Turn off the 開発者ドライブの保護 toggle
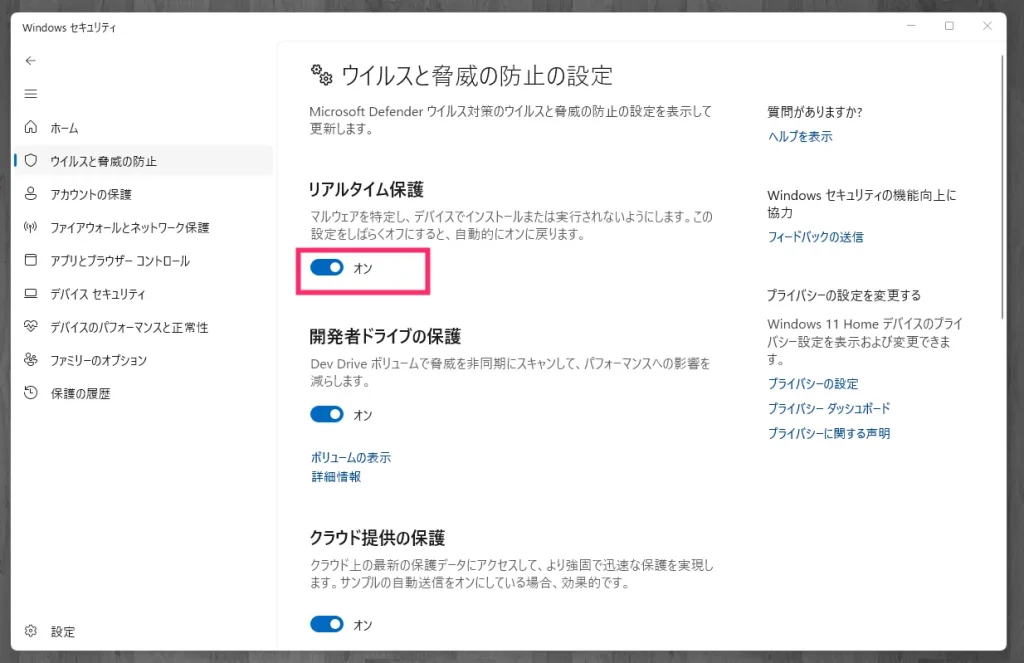 click(x=327, y=414)
